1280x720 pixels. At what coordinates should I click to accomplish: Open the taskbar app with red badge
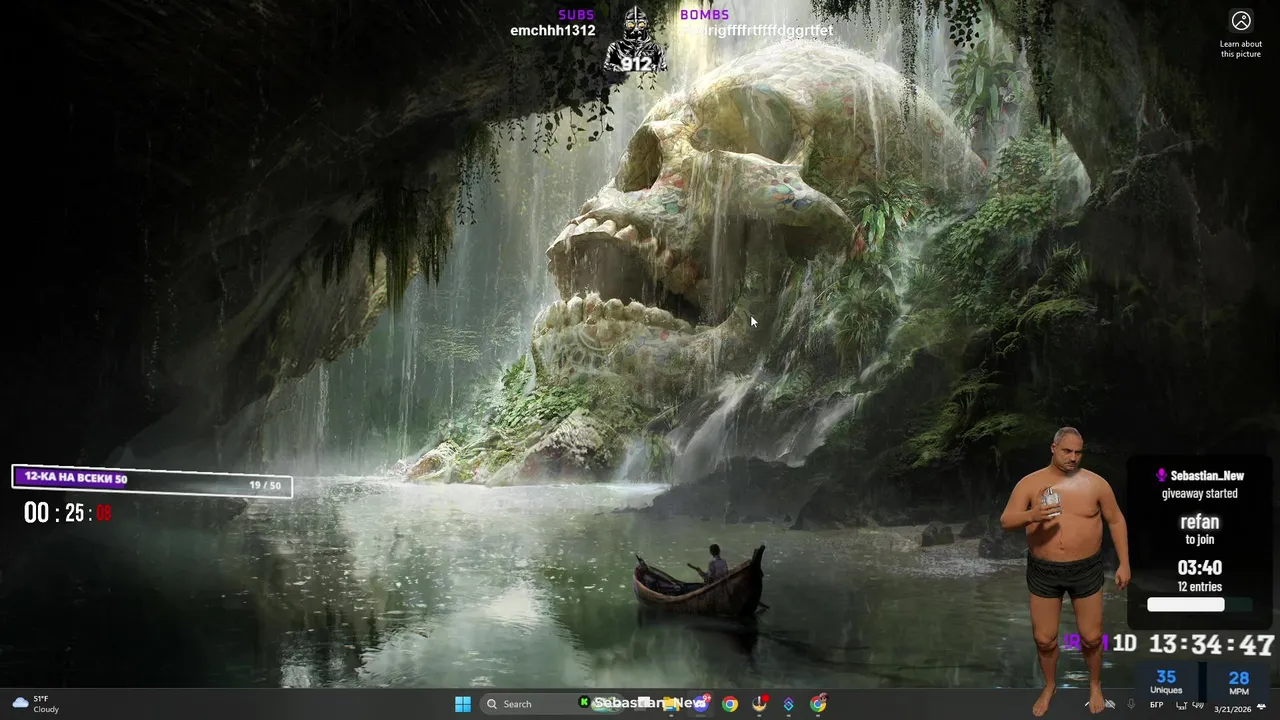pos(760,704)
